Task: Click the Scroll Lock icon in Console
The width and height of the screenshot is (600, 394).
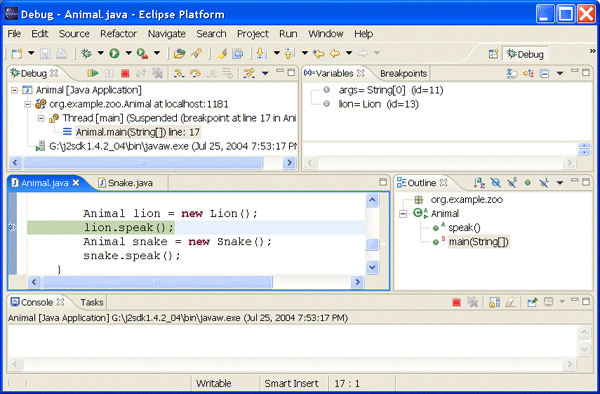Action: pos(494,303)
